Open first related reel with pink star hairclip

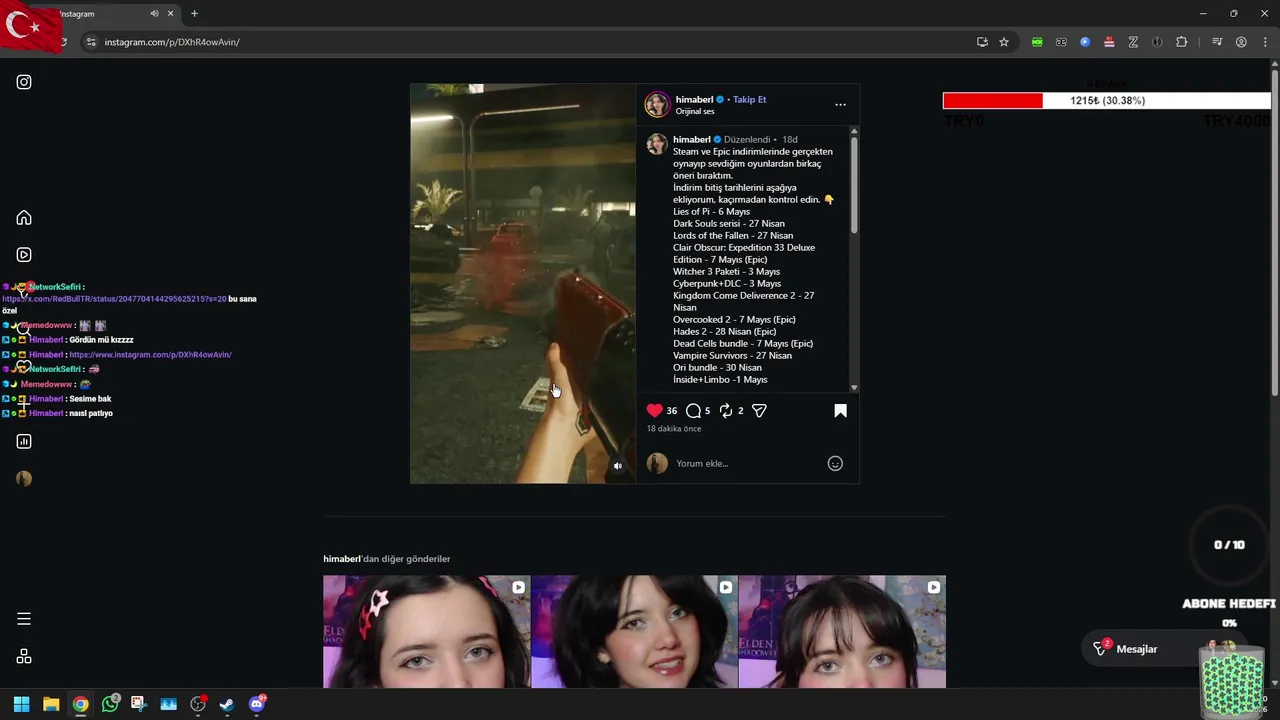[426, 631]
